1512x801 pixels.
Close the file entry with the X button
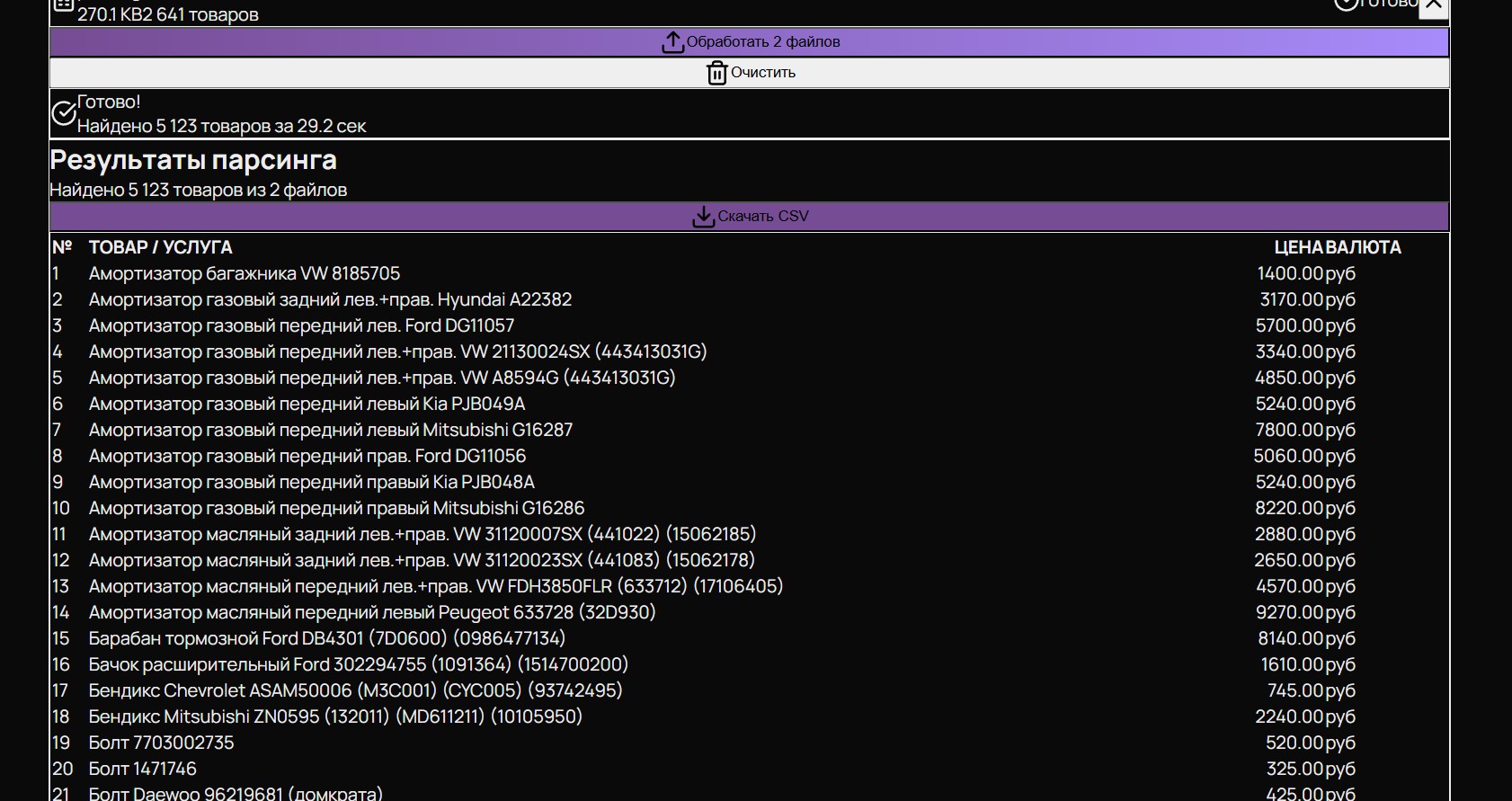pos(1433,7)
